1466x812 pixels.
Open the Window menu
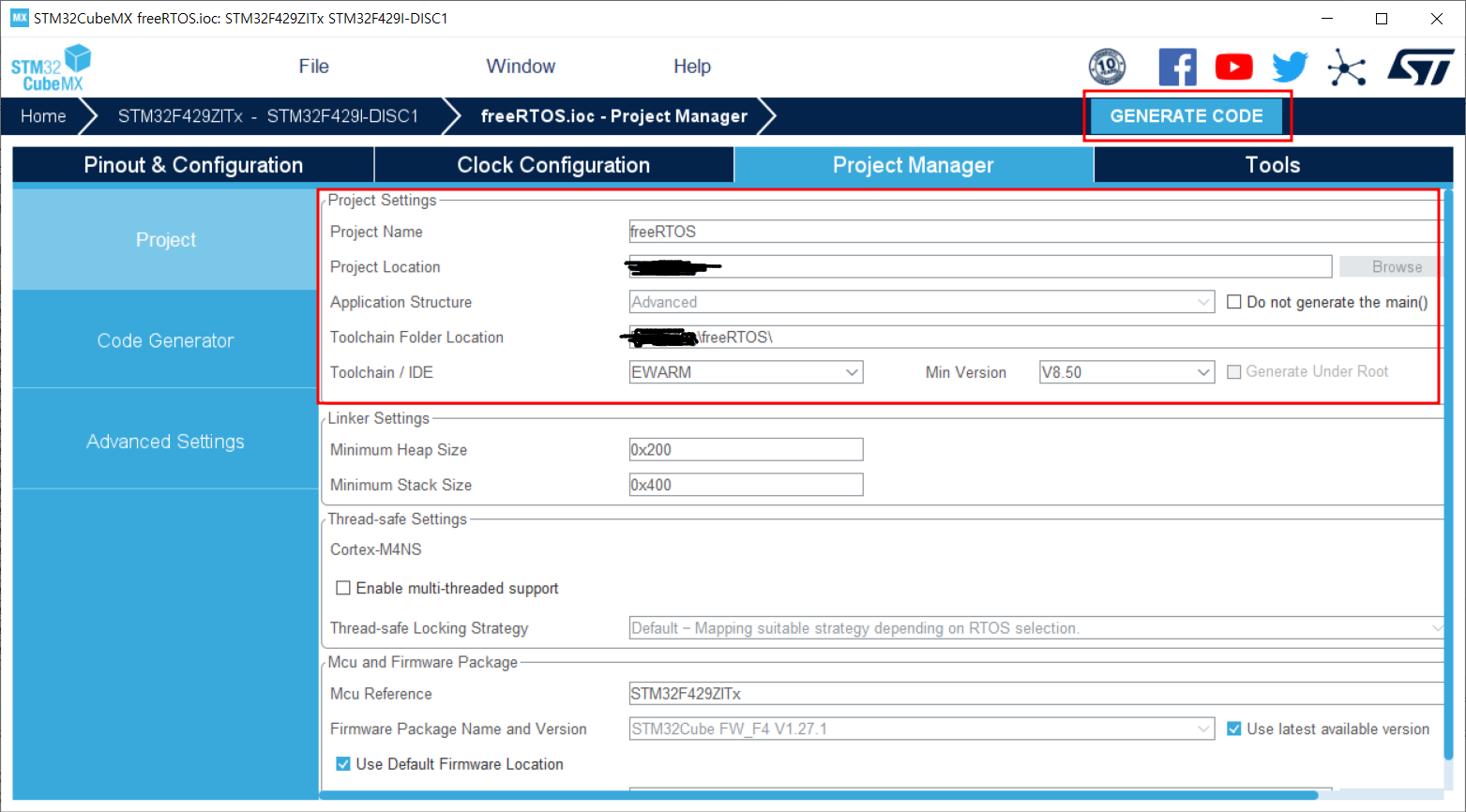(521, 67)
